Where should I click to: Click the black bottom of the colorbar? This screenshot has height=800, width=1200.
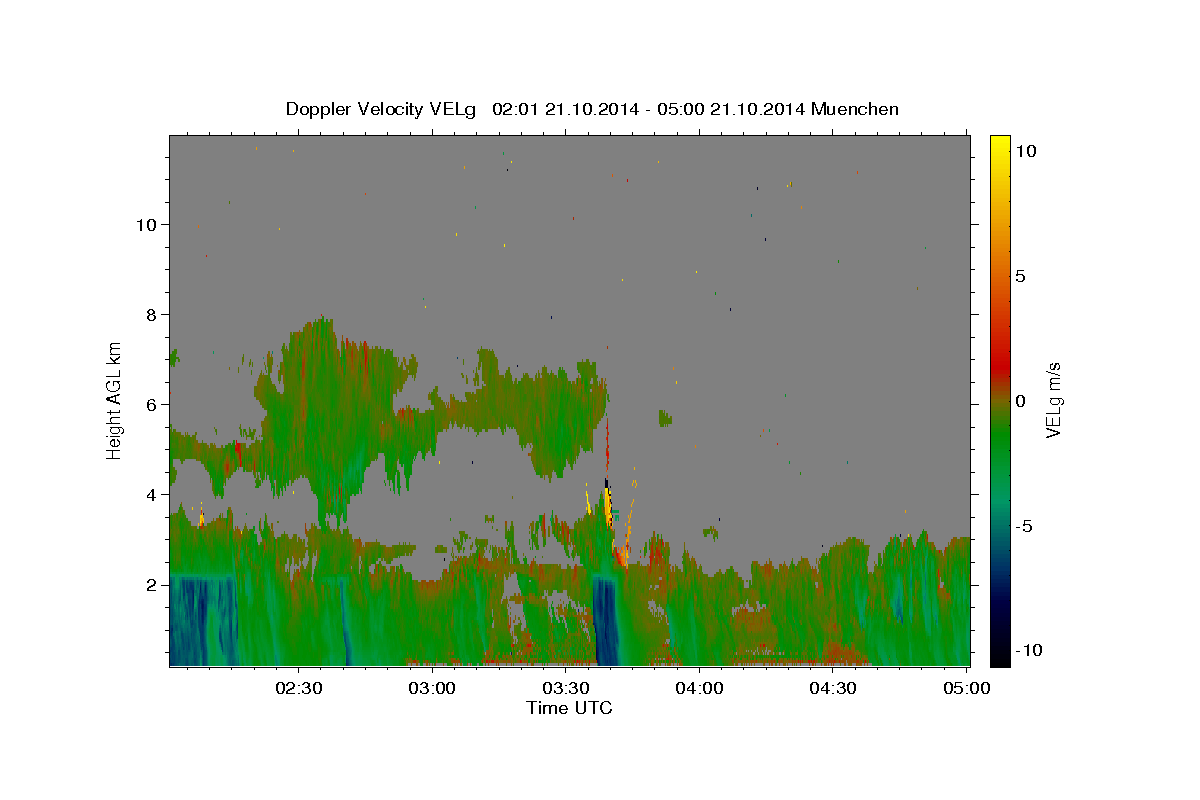point(1000,655)
